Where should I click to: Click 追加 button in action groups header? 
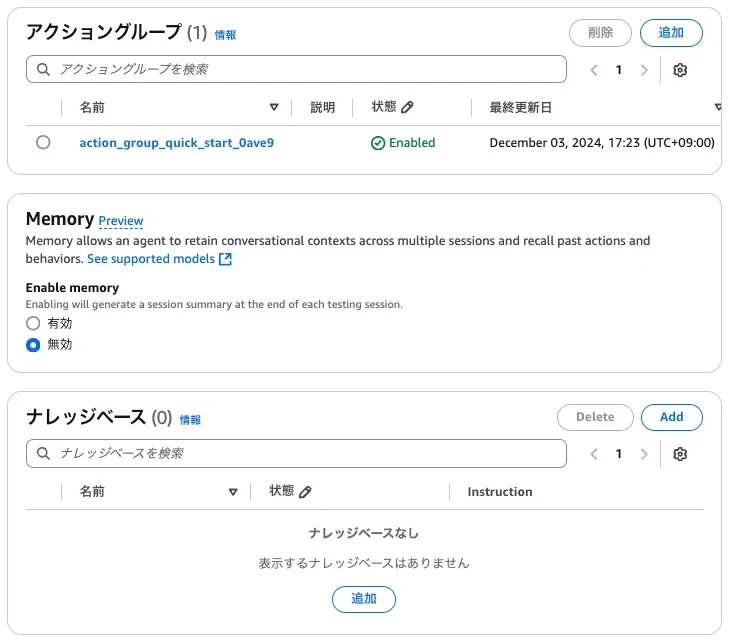(671, 33)
